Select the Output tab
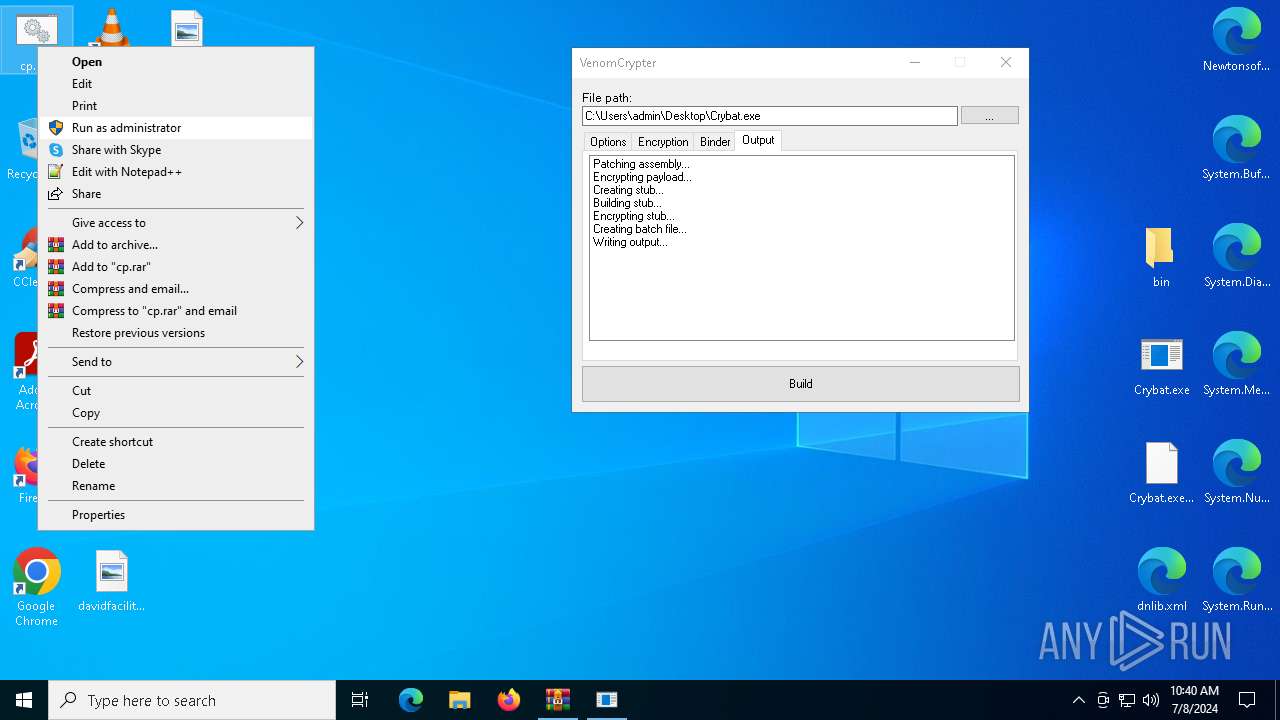1280x720 pixels. [758, 140]
